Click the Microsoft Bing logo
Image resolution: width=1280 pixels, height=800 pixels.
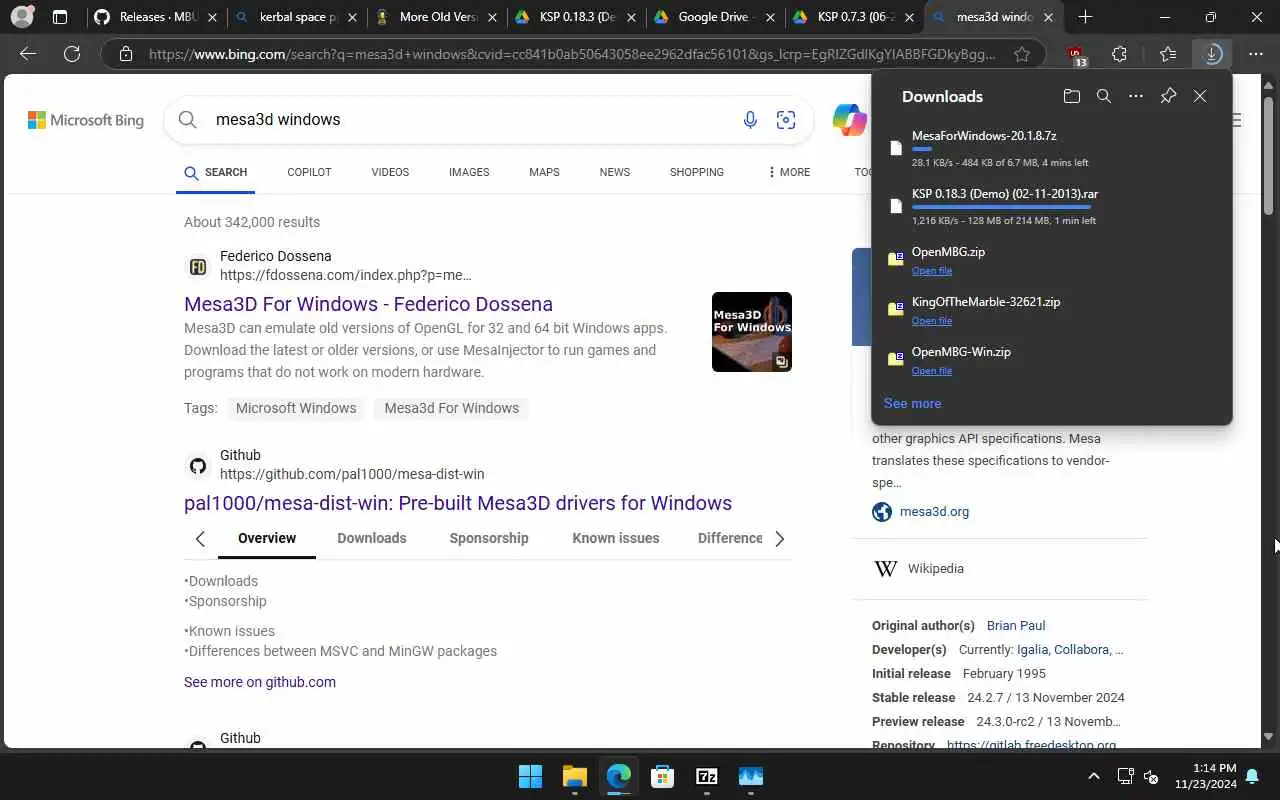(86, 120)
